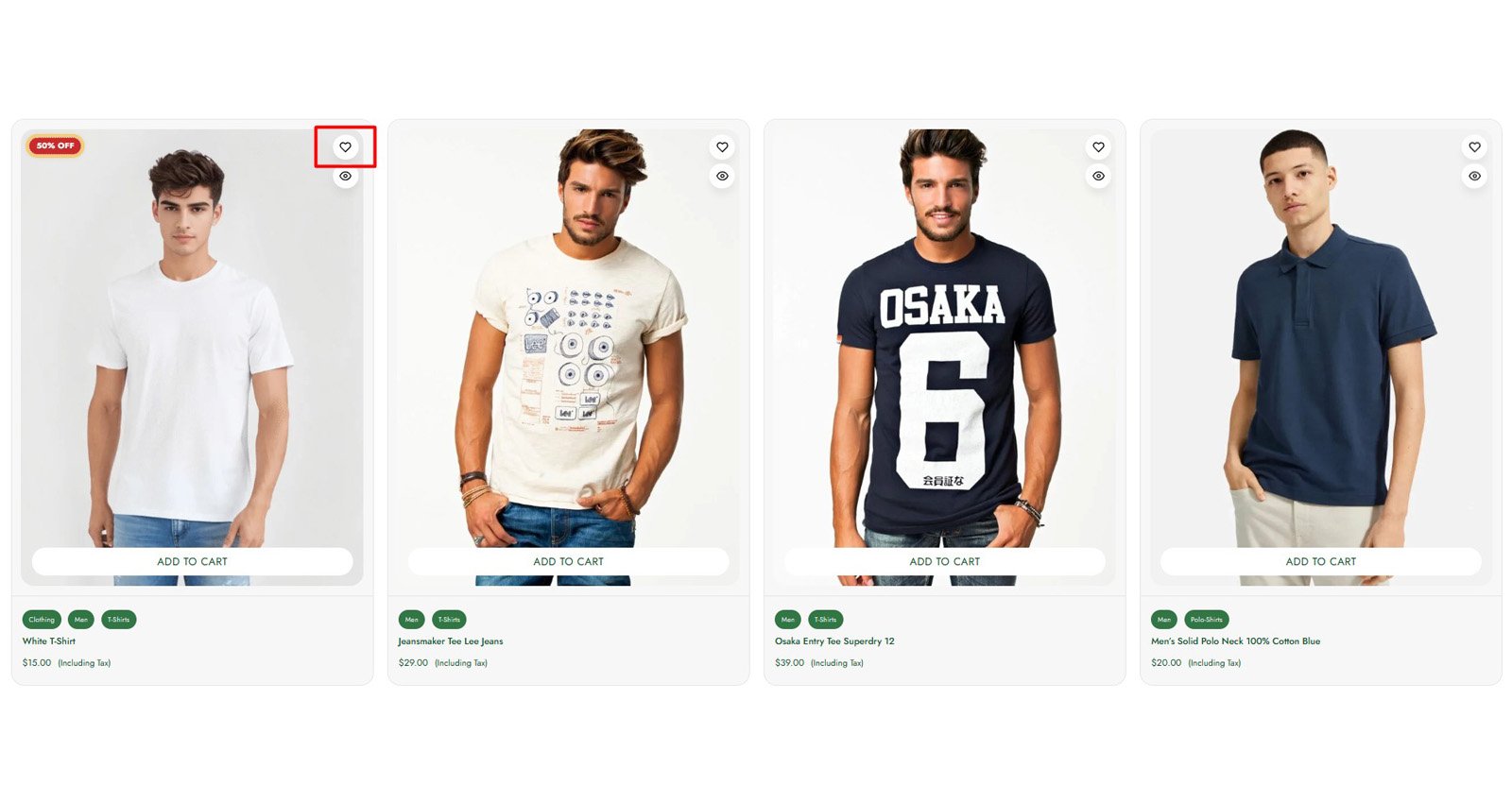The height and width of the screenshot is (803, 1512).
Task: Open White T-Shirt product title
Action: 49,641
